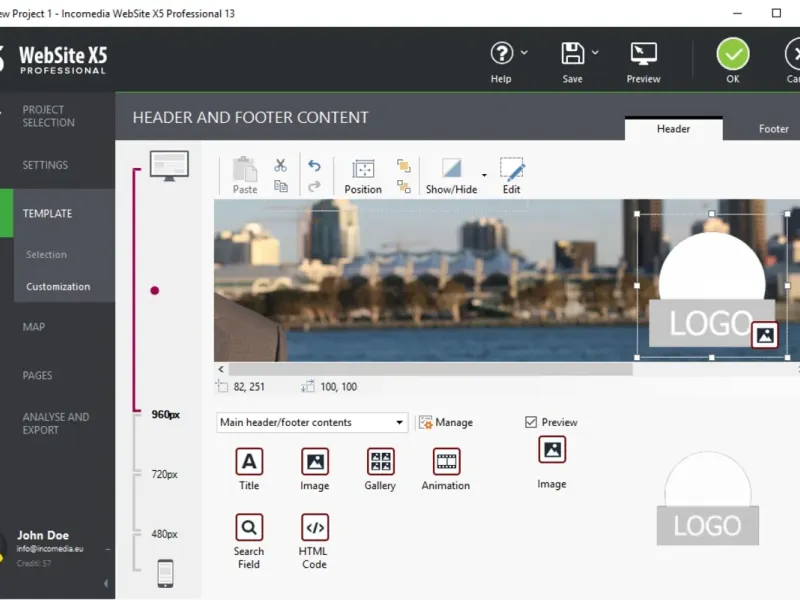800x600 pixels.
Task: Open the Template step
Action: (47, 213)
